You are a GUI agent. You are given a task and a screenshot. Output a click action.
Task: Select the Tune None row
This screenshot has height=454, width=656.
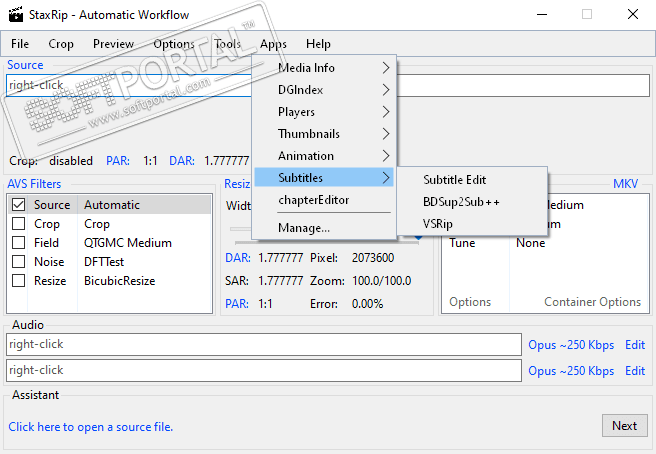coord(545,243)
